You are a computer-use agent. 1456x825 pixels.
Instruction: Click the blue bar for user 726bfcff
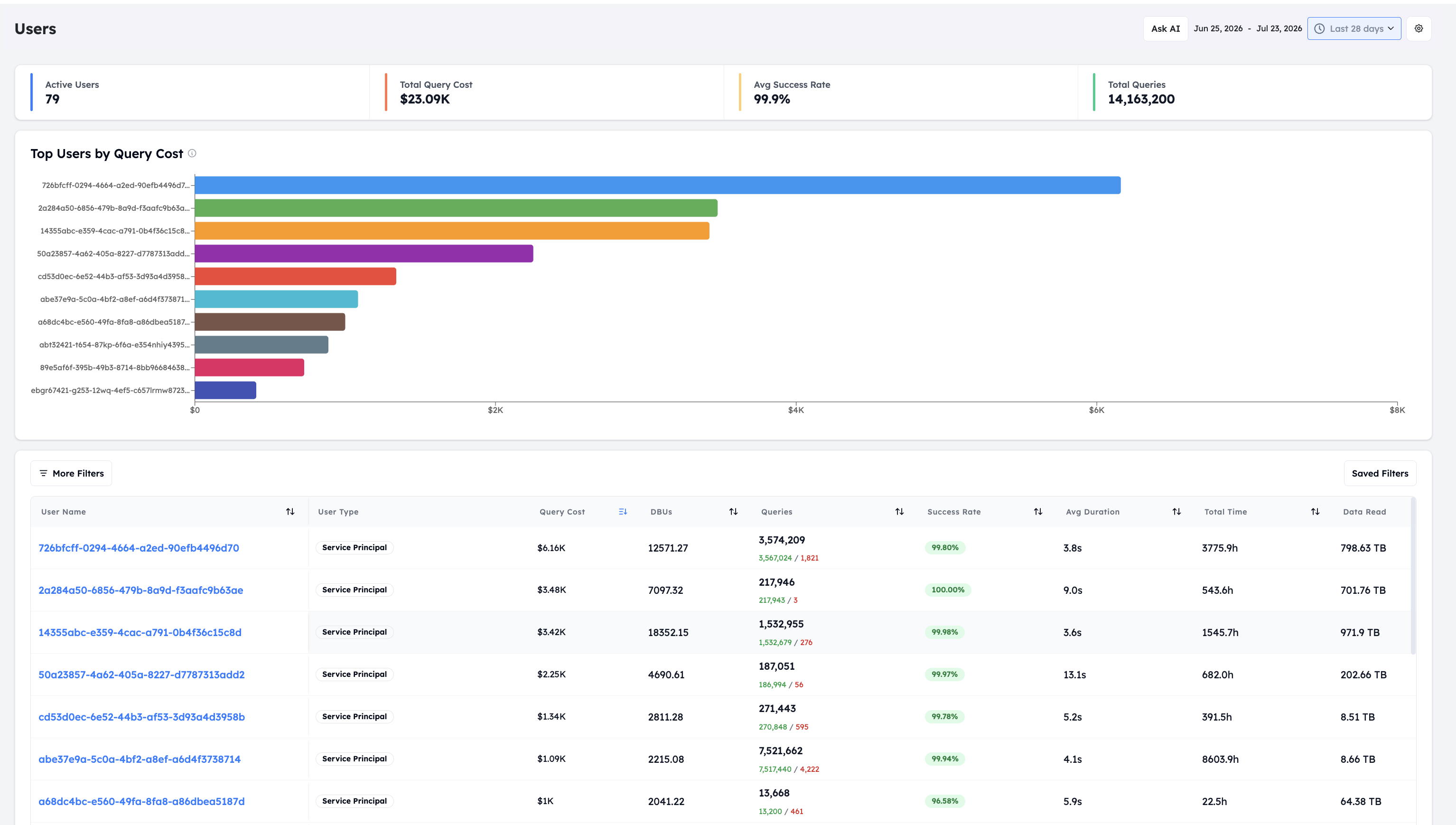pyautogui.click(x=657, y=185)
